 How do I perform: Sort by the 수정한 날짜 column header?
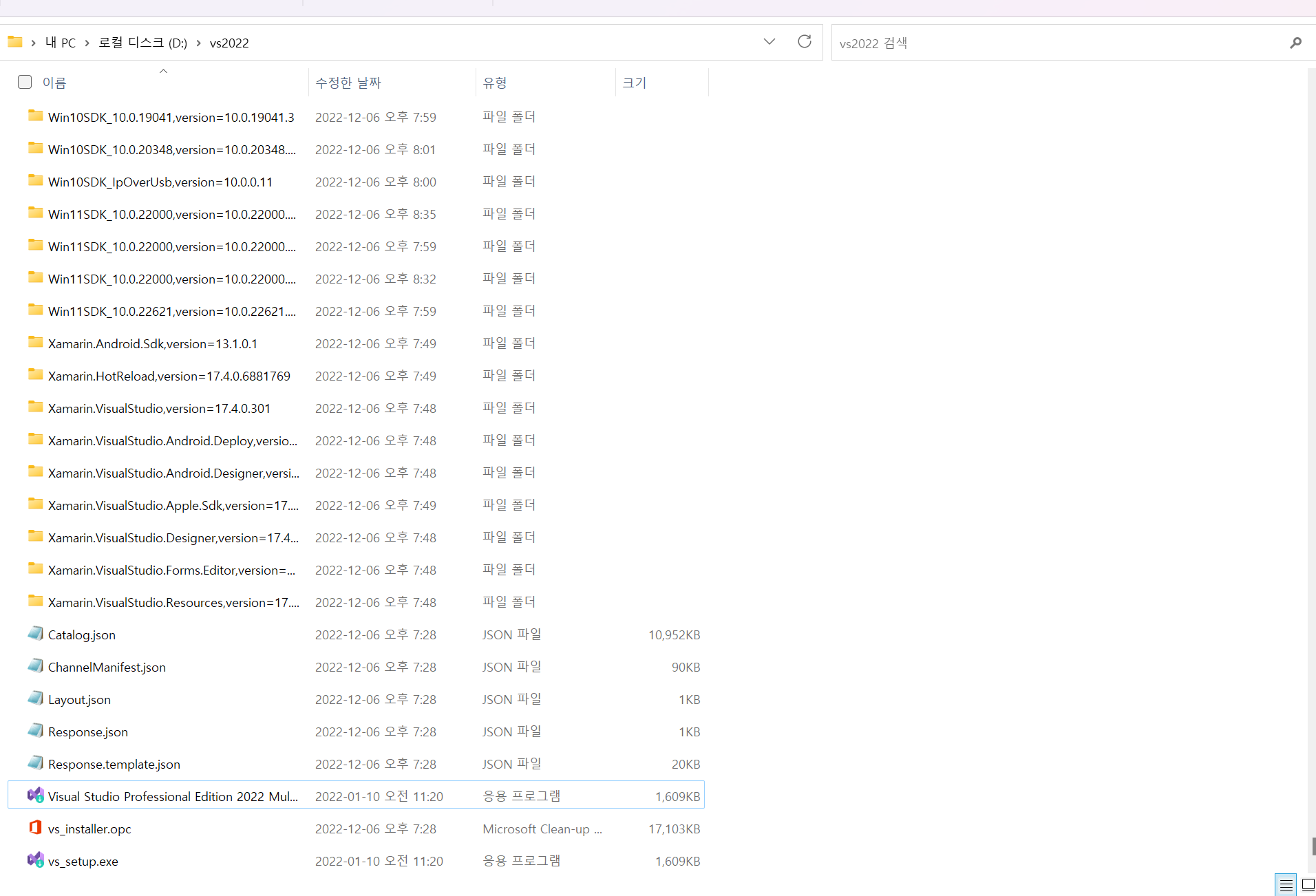348,83
